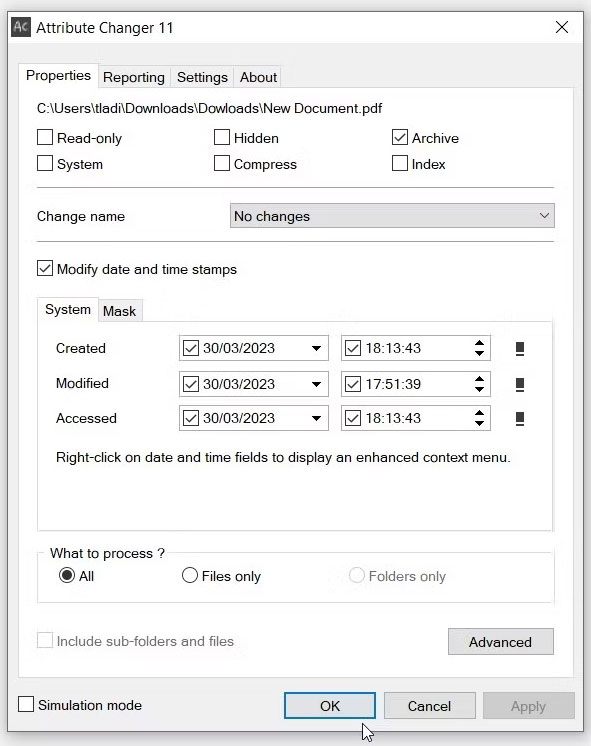Click the Modified time value 17:51:39
This screenshot has width=591, height=746.
point(393,384)
